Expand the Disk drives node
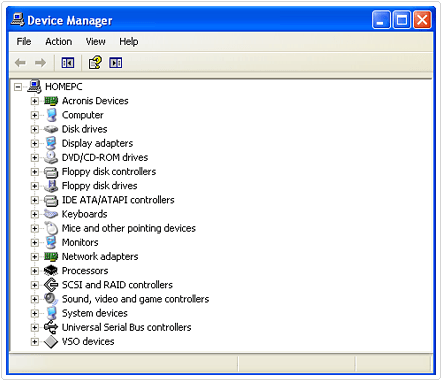This screenshot has height=381, width=442. [x=34, y=129]
